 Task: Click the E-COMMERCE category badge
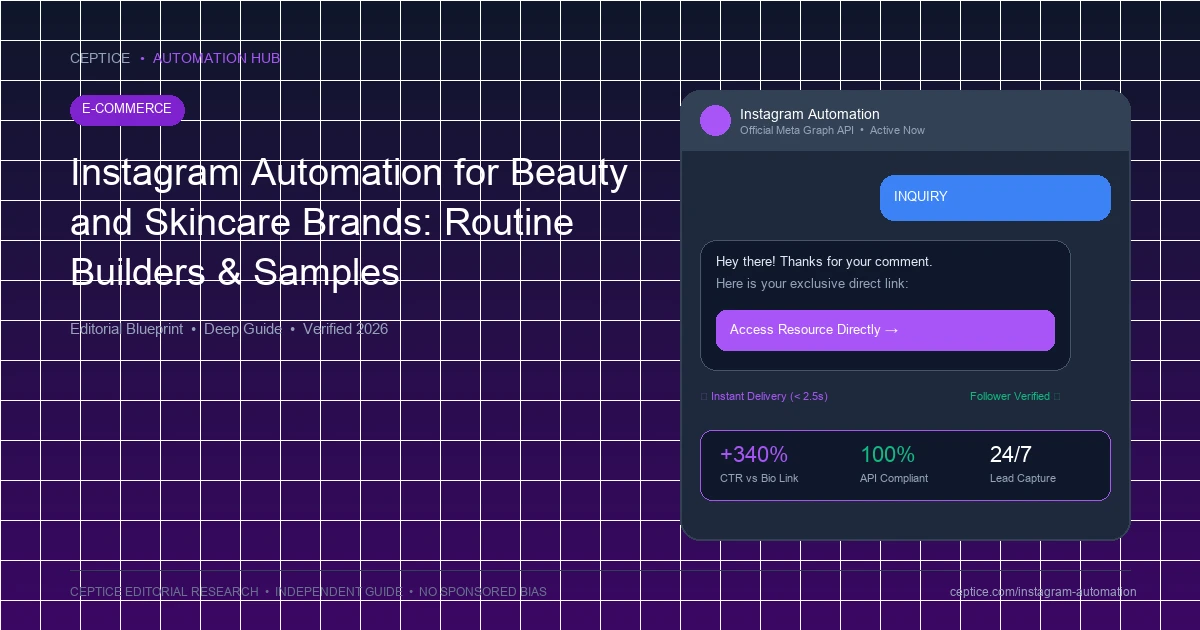127,109
